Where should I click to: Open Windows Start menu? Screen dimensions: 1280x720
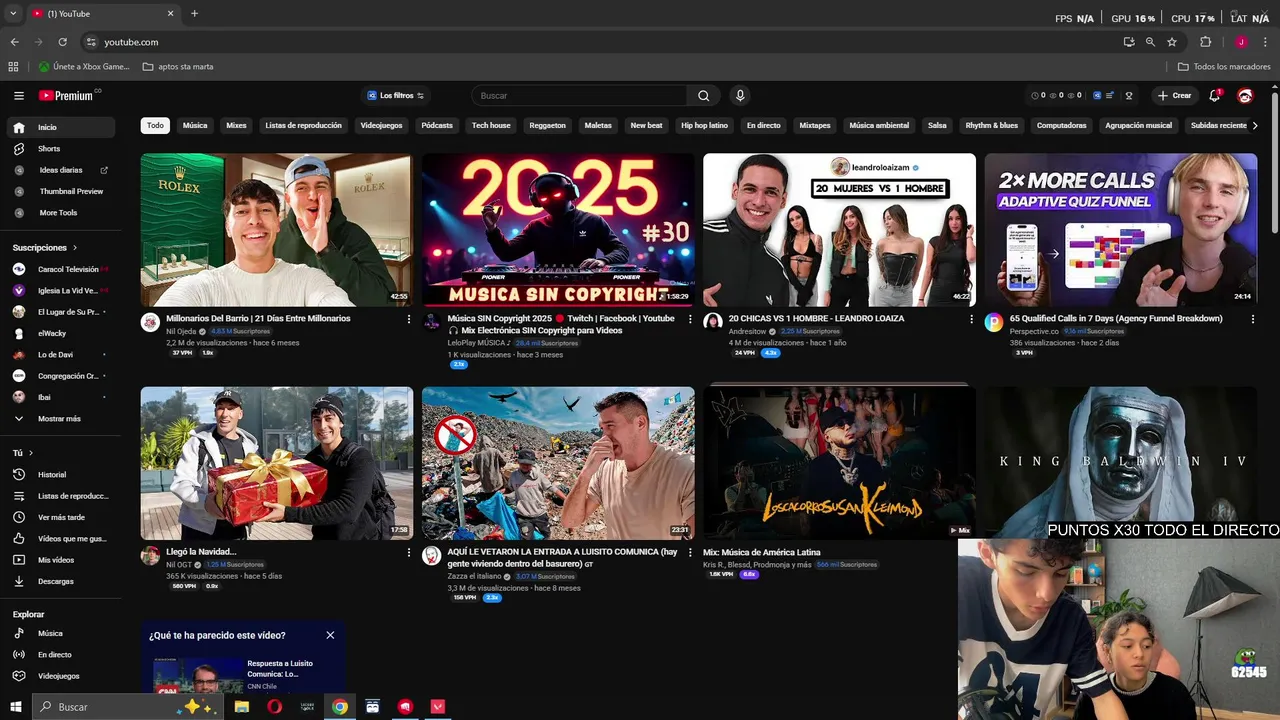[16, 707]
